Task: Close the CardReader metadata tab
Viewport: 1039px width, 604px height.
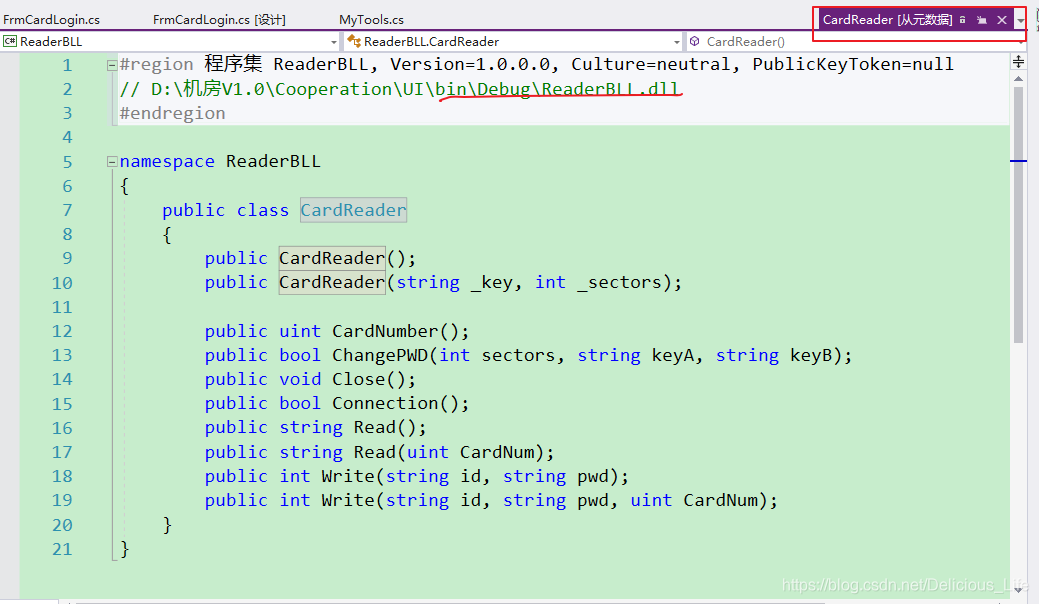Action: pos(1002,20)
